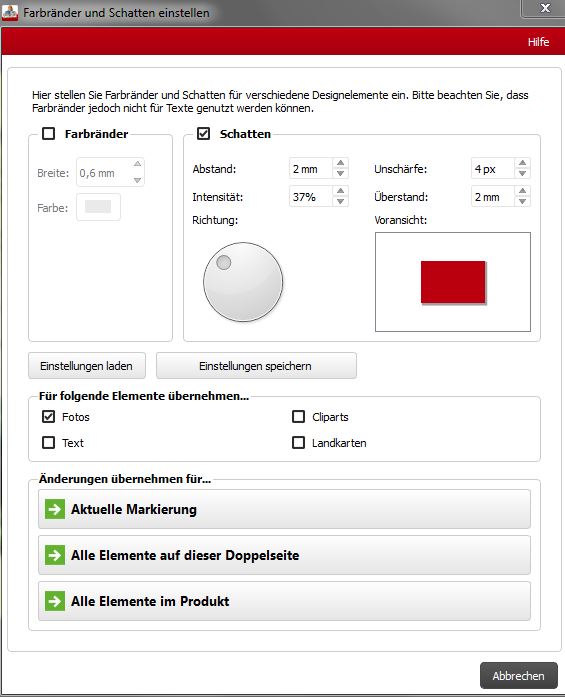Click the Abbrechen button
Image resolution: width=565 pixels, height=697 pixels.
[x=518, y=676]
